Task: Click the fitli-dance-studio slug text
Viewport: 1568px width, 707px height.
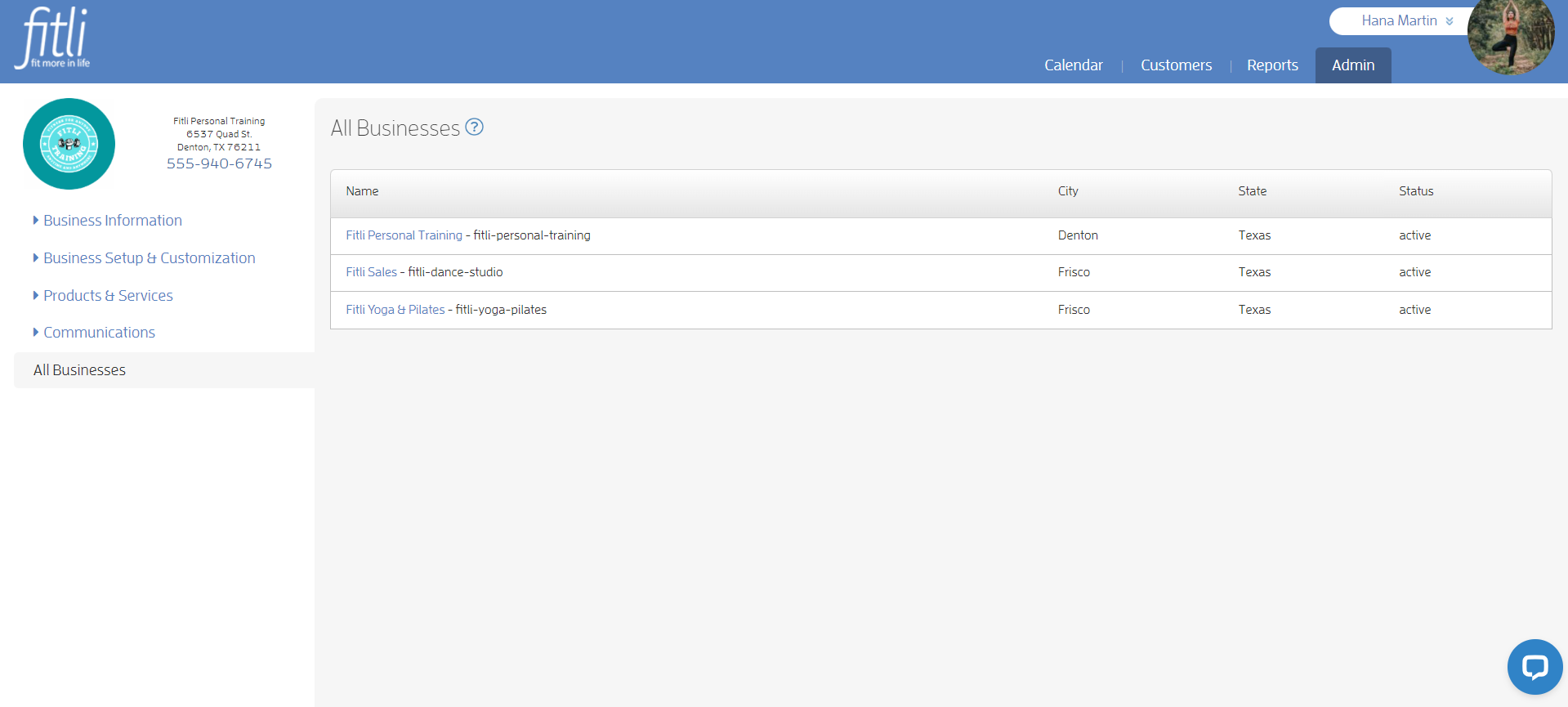Action: coord(455,272)
